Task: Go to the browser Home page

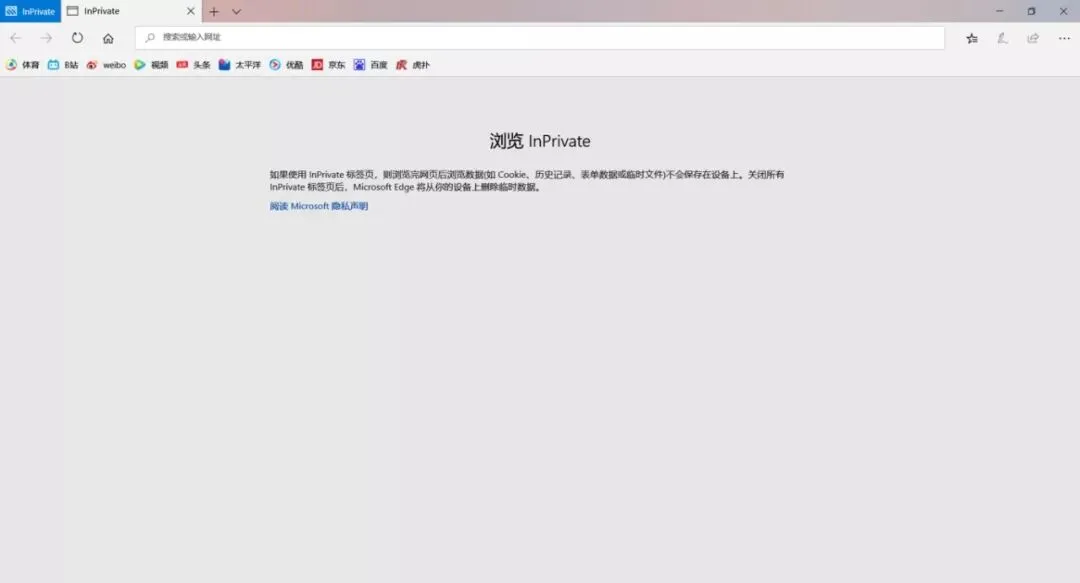Action: (108, 37)
